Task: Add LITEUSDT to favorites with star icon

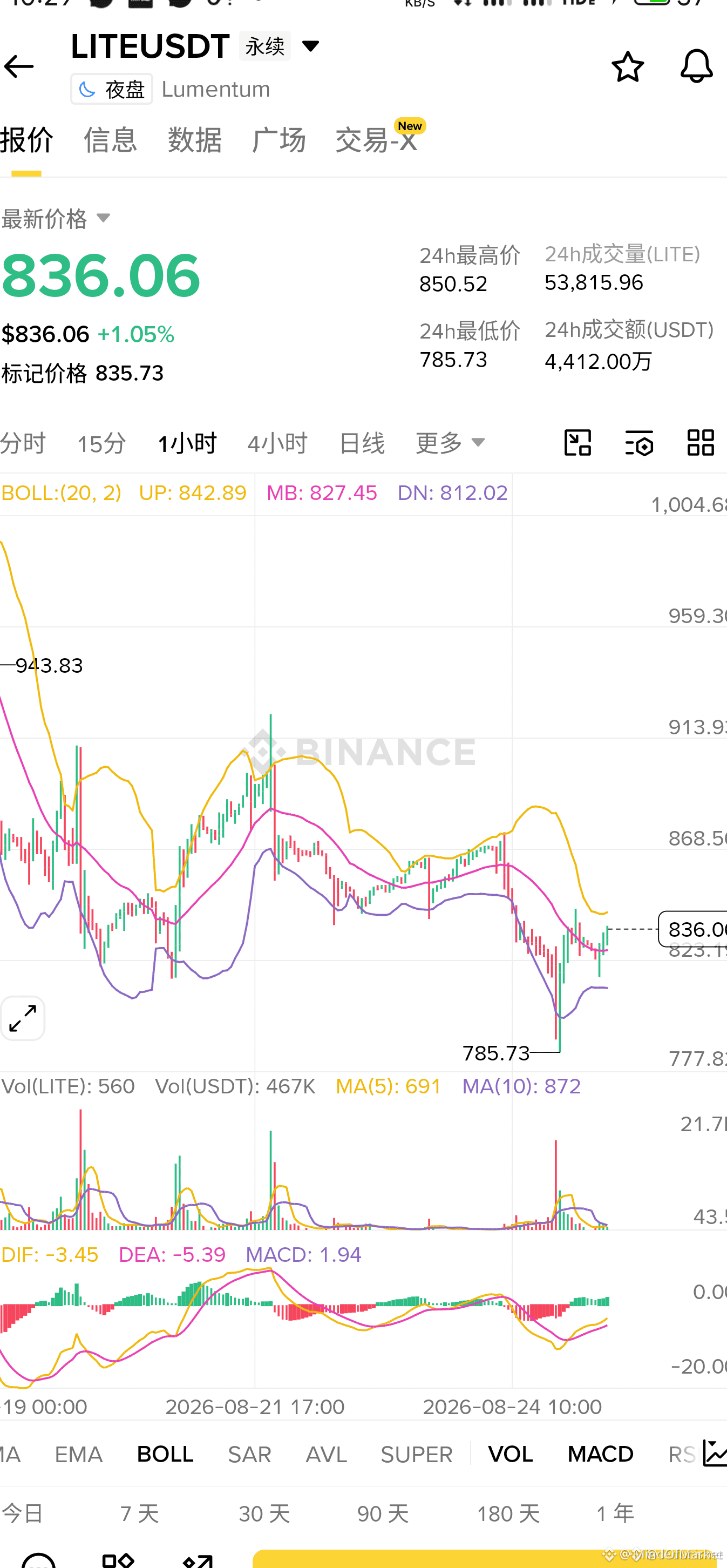Action: [x=627, y=66]
